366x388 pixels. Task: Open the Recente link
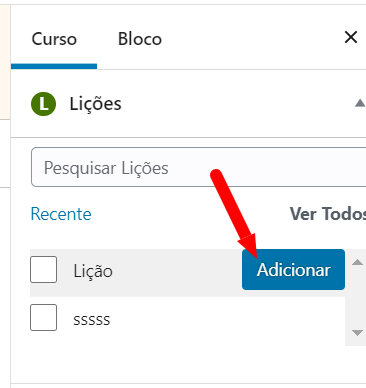[x=61, y=214]
